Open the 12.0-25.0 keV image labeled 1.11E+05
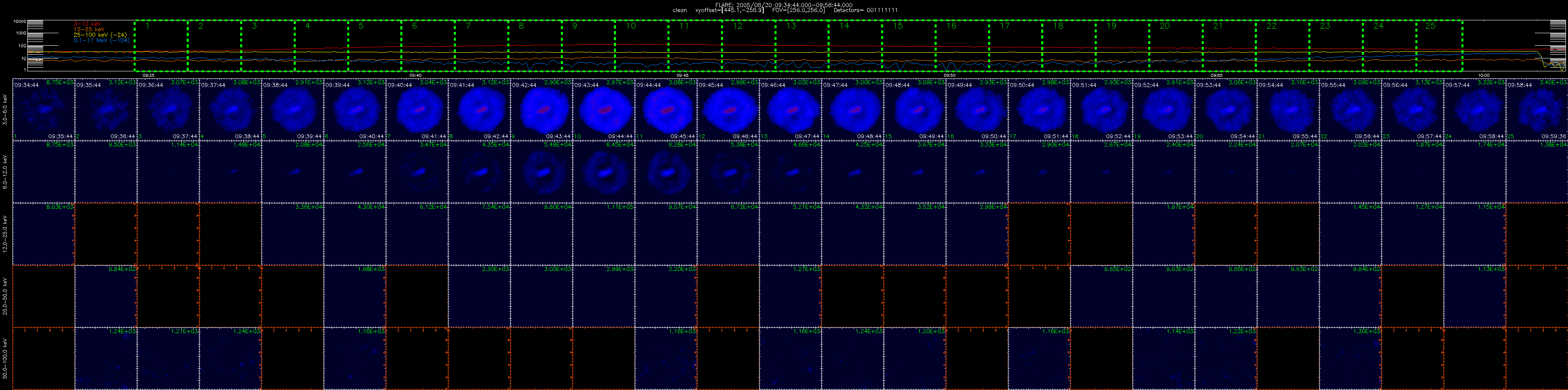The width and height of the screenshot is (1568, 390). 604,234
